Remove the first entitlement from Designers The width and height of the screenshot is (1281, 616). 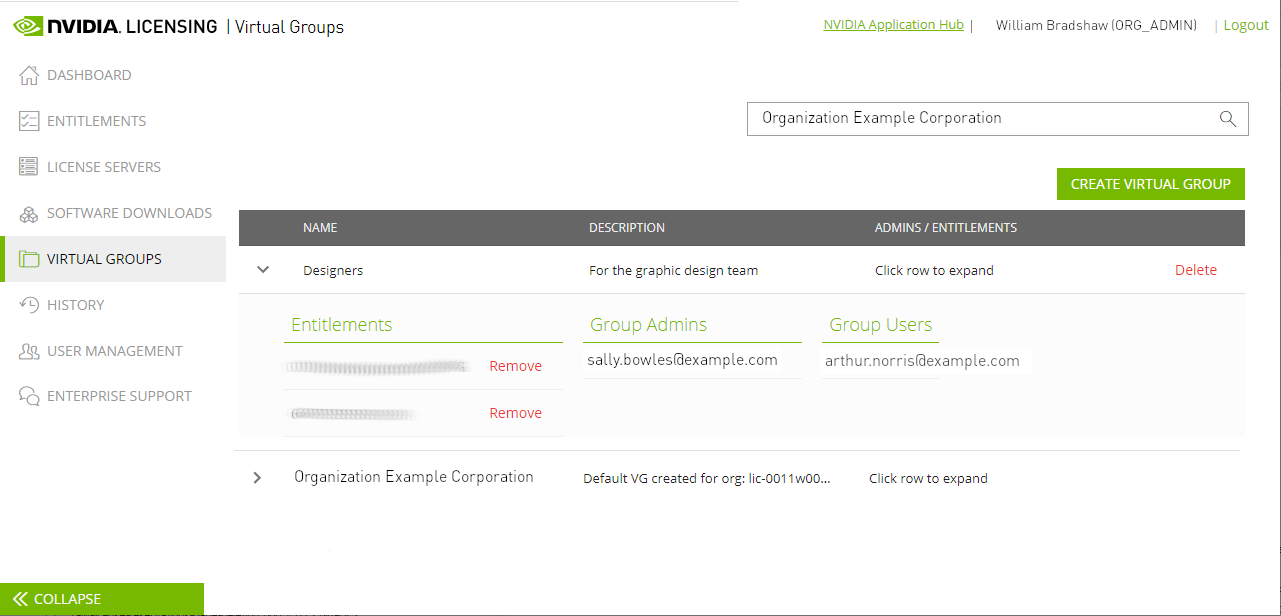tap(515, 366)
